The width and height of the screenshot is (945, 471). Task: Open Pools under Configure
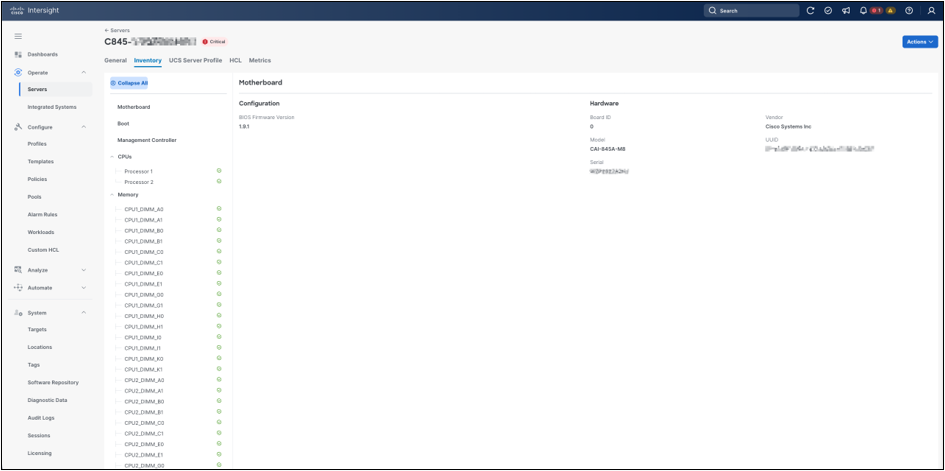point(34,197)
